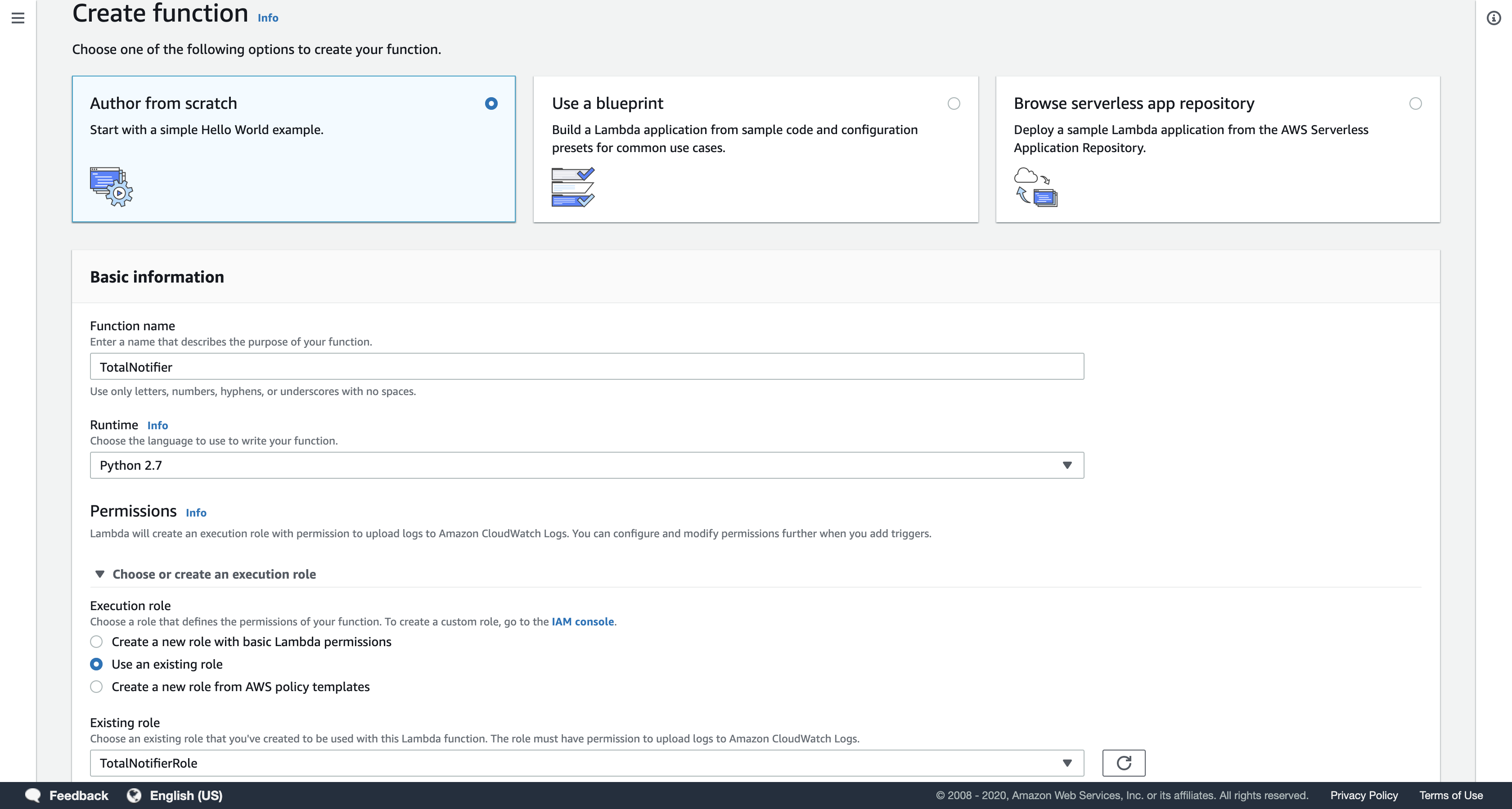Select Create a new role from AWS policy templates

click(x=96, y=687)
